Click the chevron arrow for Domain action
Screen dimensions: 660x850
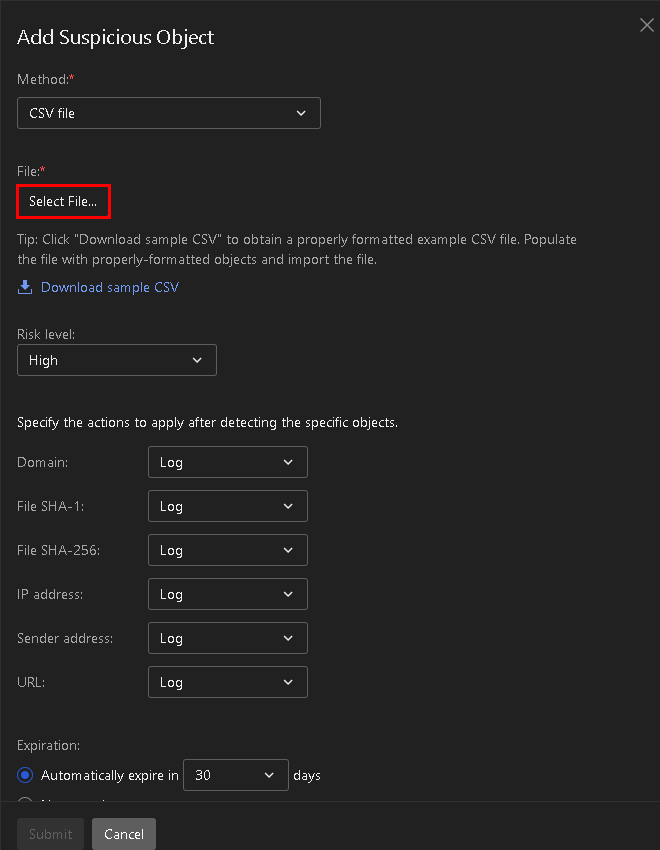tap(288, 462)
